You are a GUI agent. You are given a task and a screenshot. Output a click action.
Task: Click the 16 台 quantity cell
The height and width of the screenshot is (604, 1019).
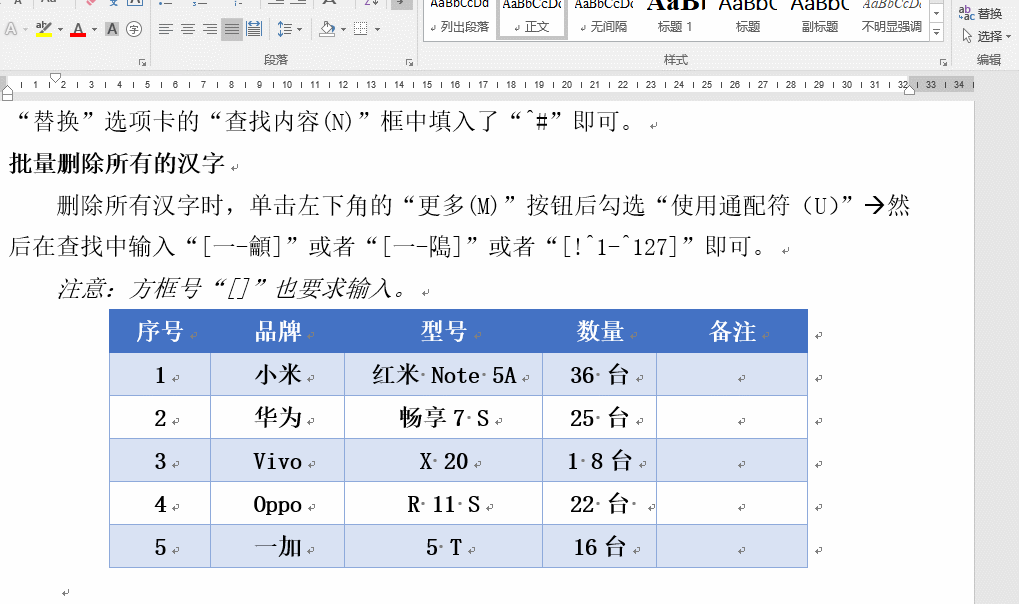(599, 547)
